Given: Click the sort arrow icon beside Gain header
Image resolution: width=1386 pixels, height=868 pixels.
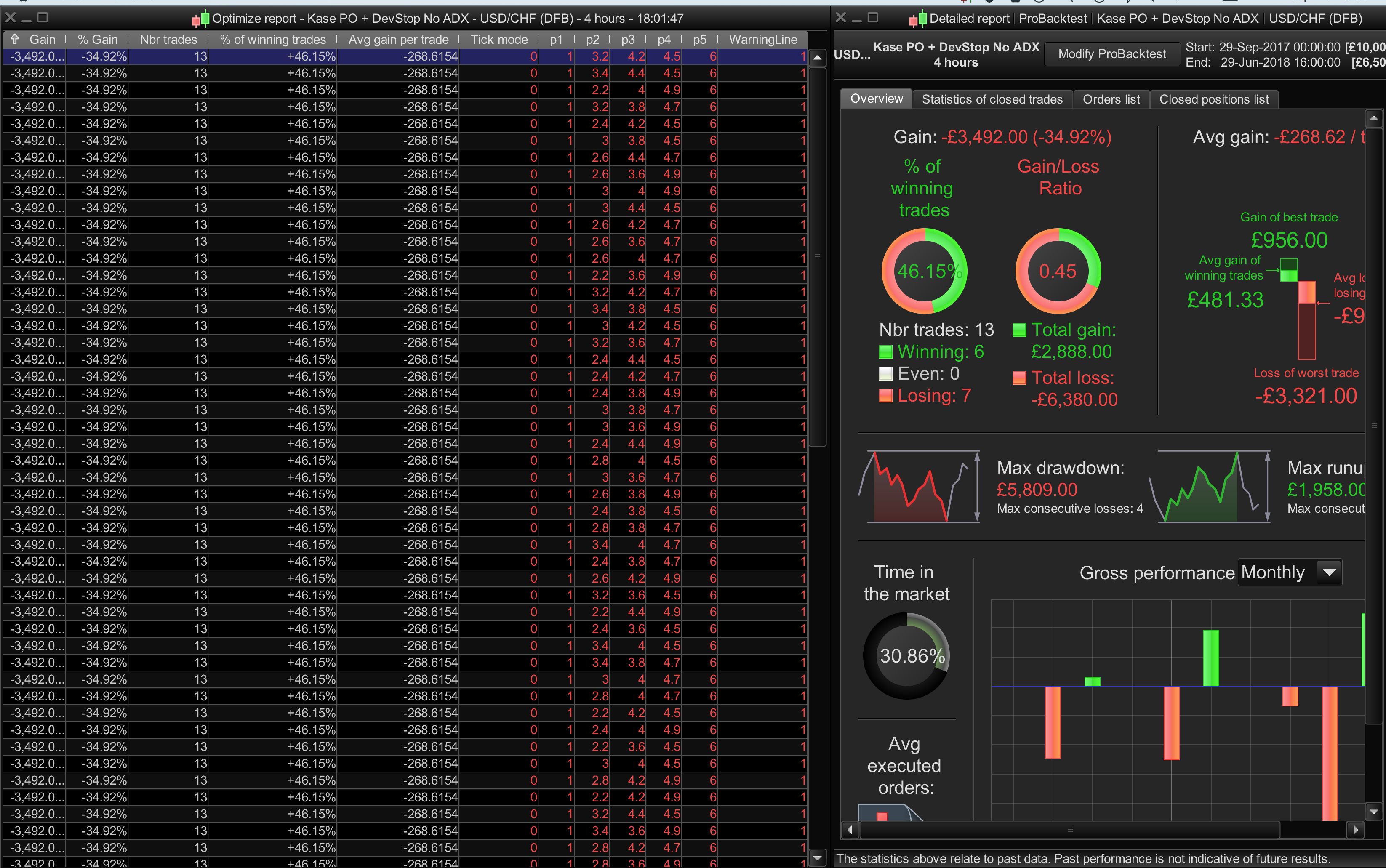Looking at the screenshot, I should click(15, 39).
